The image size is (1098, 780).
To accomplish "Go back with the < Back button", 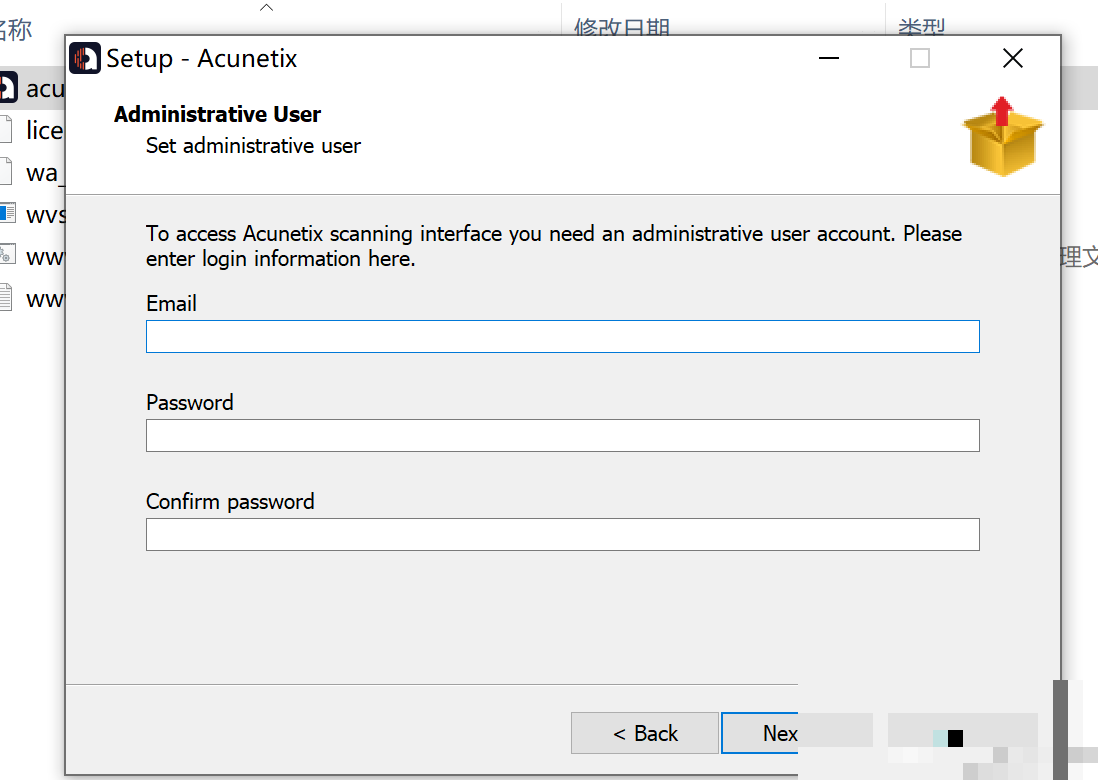I will pyautogui.click(x=644, y=733).
